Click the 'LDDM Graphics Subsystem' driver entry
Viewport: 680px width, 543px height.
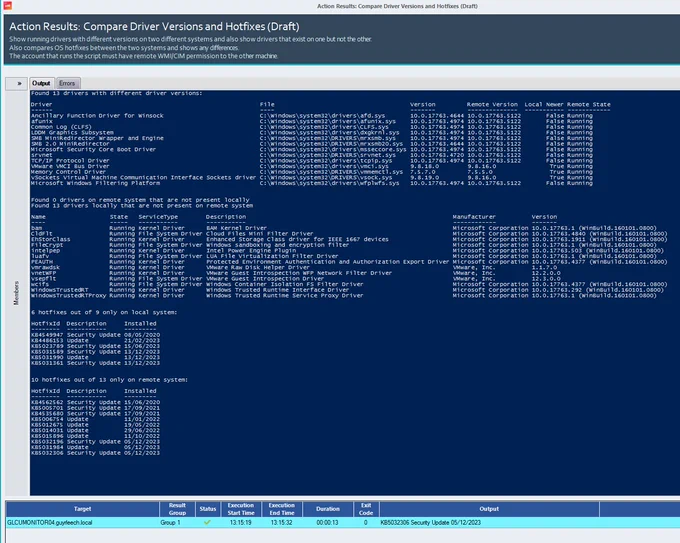(x=72, y=133)
